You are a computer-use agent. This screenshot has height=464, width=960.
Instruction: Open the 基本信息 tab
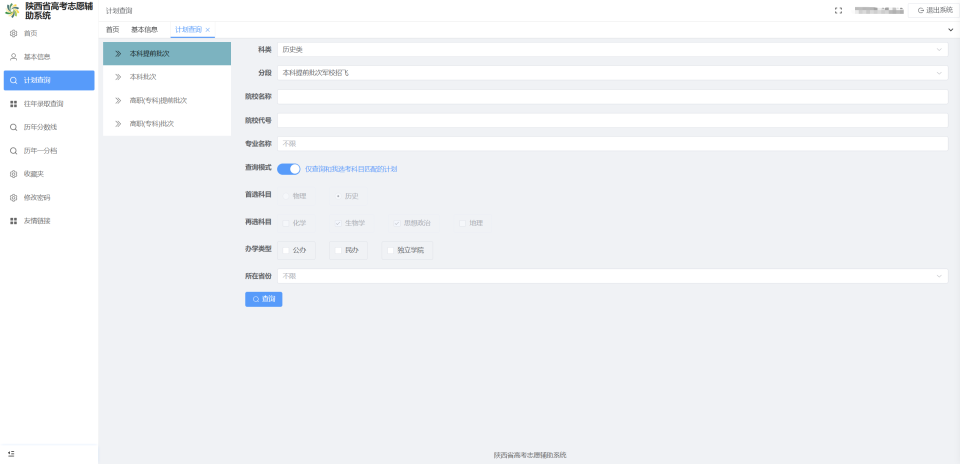[144, 29]
